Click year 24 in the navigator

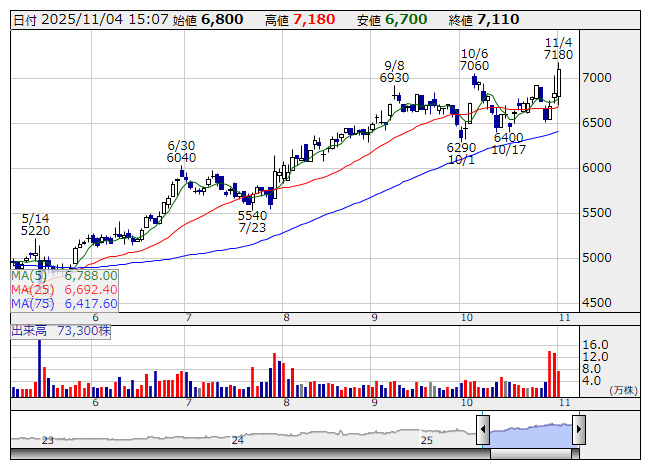coord(238,440)
